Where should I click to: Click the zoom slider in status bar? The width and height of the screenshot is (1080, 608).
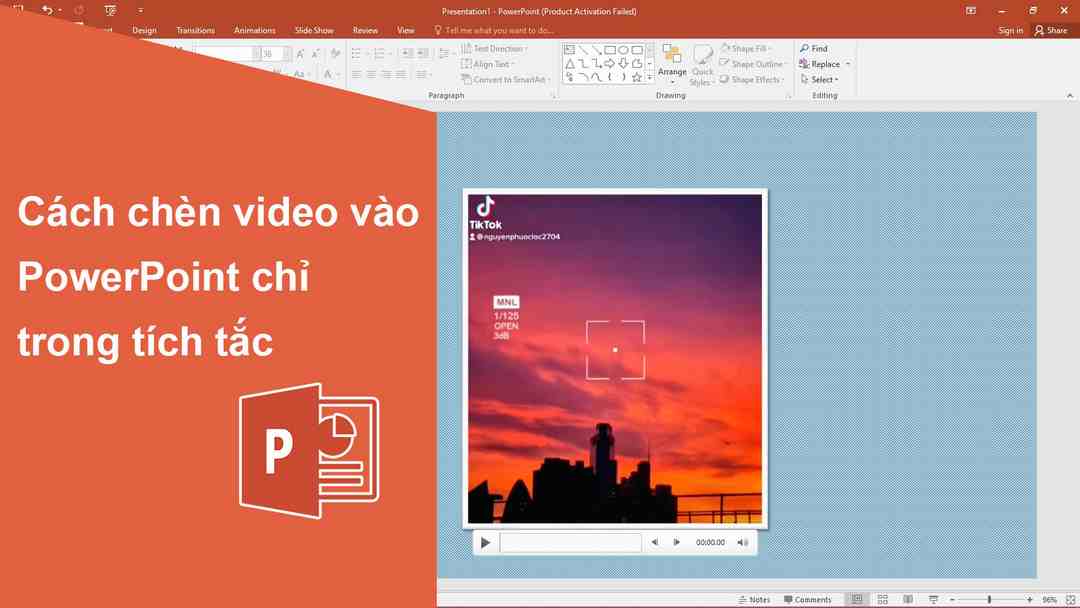[990, 600]
